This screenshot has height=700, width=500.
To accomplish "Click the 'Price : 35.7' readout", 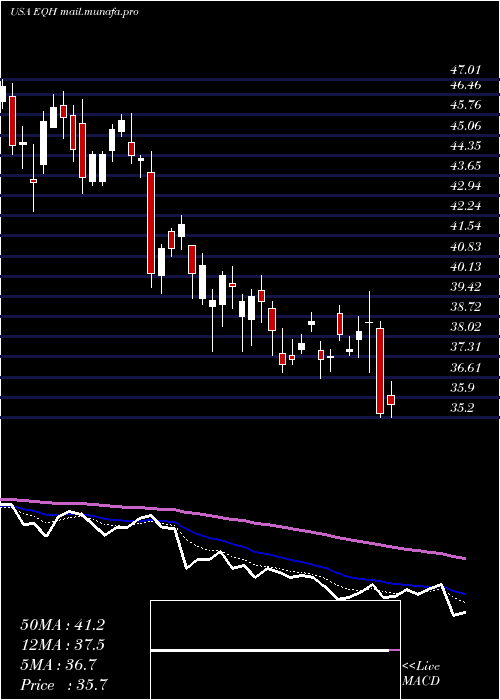I will point(64,685).
